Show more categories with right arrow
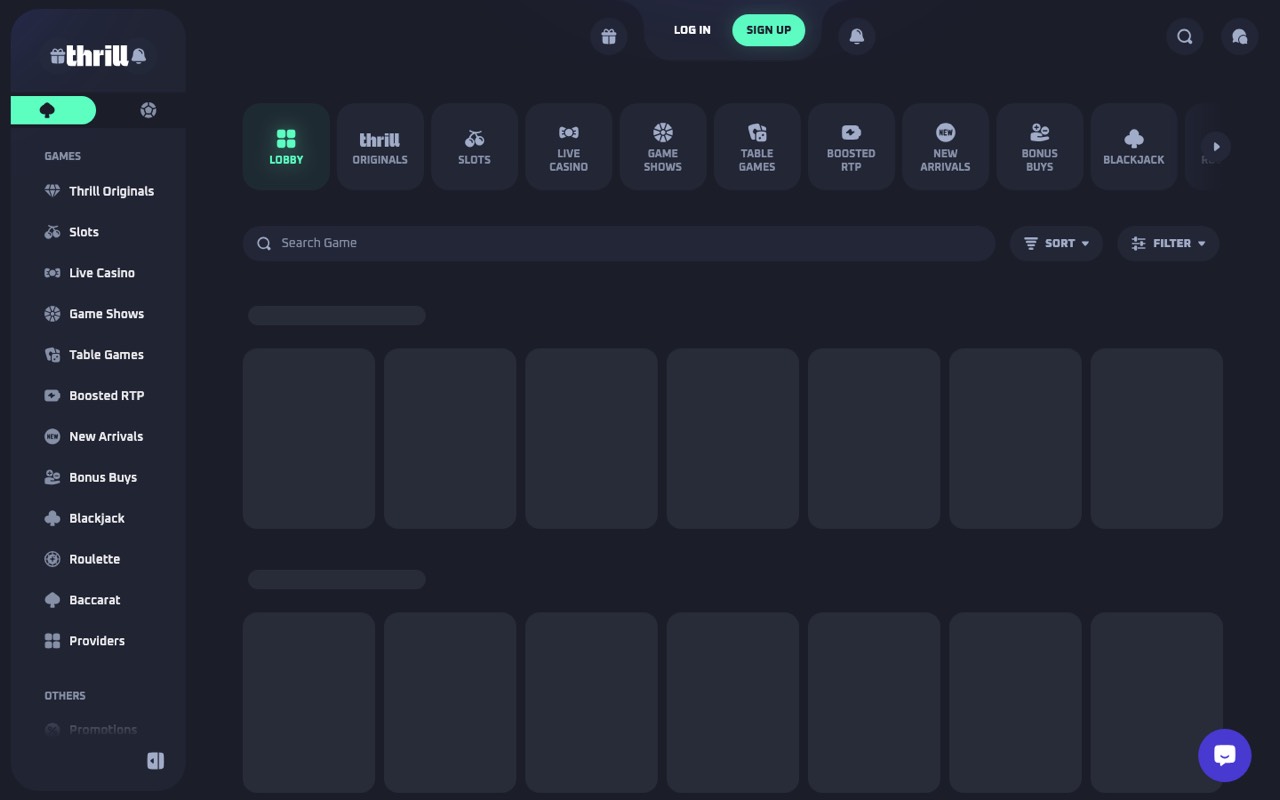This screenshot has width=1280, height=800. tap(1217, 147)
